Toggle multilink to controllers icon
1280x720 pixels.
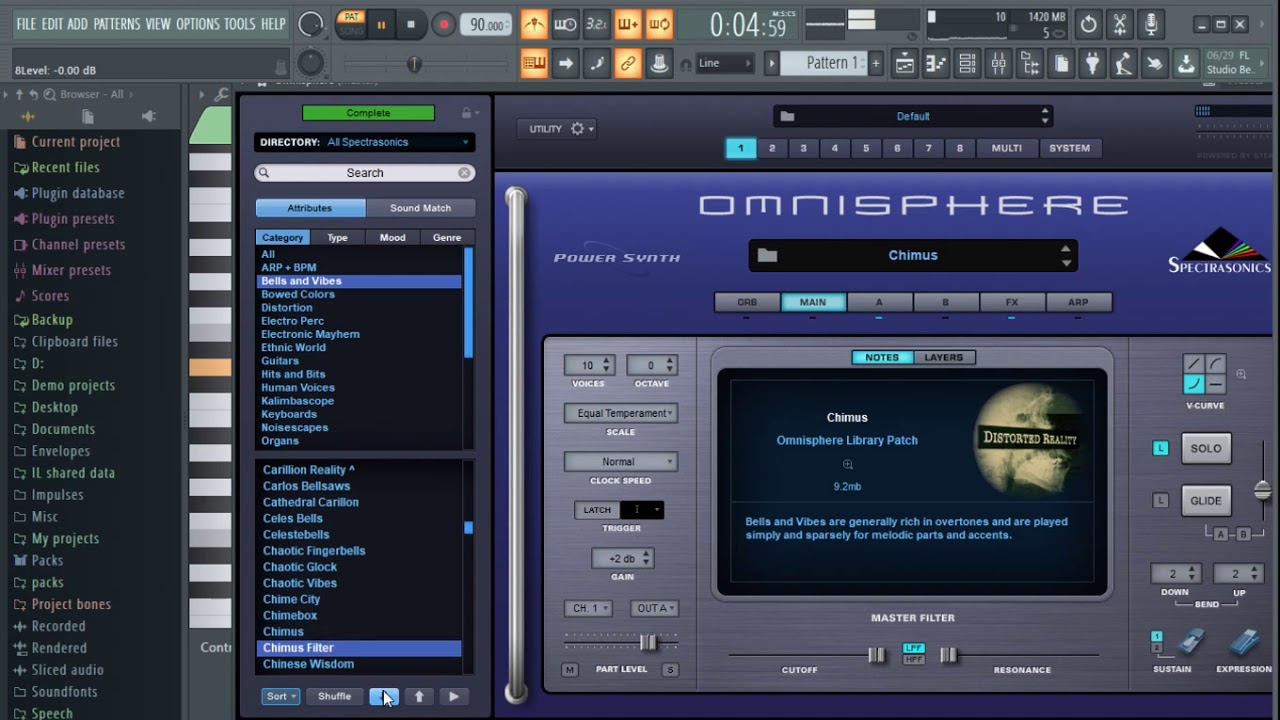[x=628, y=63]
